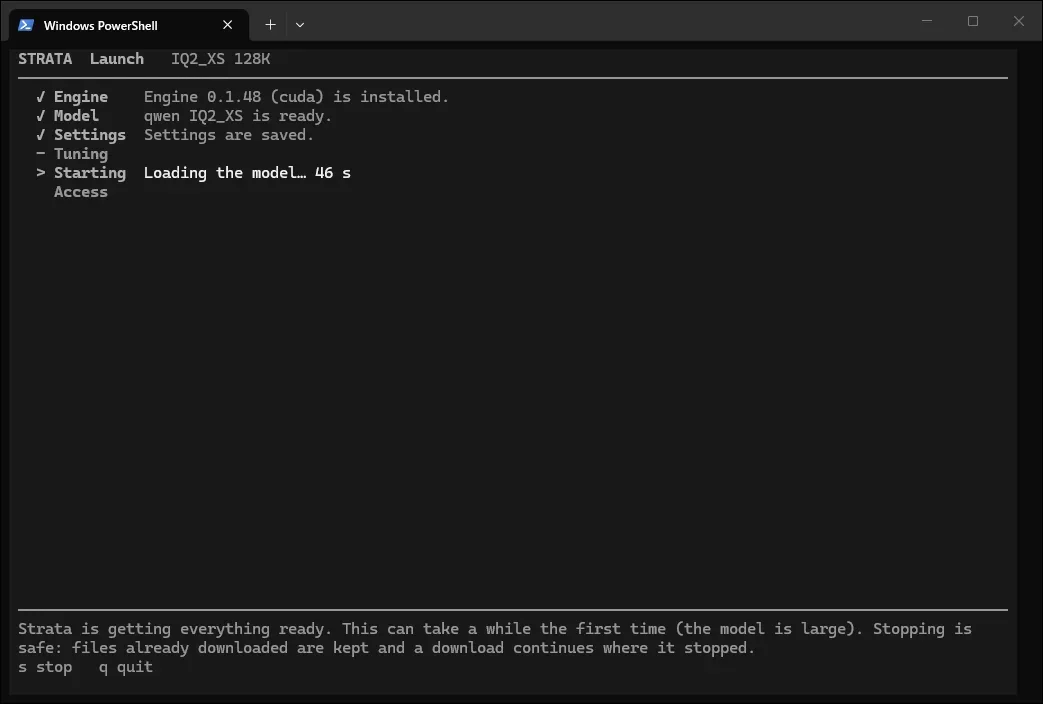Click the 'q quit' command hint
Screen dimensions: 1043x704
pyautogui.click(x=126, y=667)
